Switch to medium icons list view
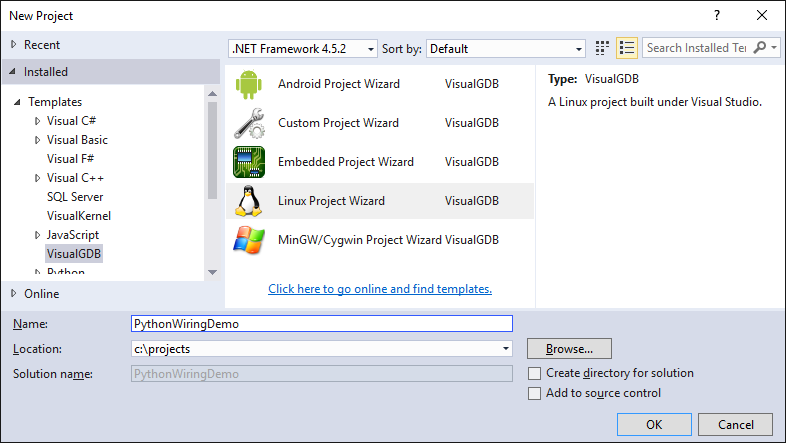 tap(627, 48)
